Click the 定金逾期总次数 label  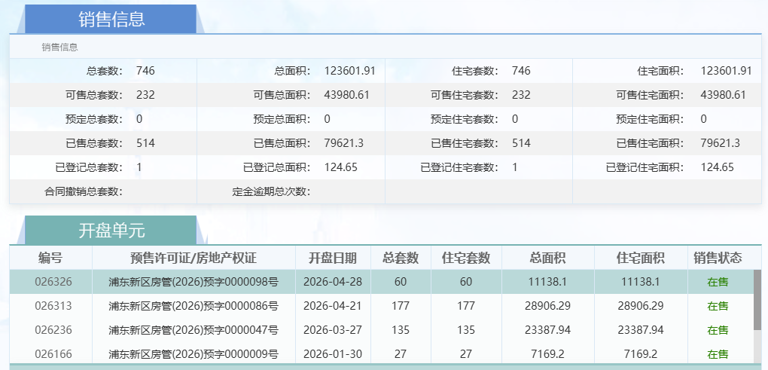[271, 192]
